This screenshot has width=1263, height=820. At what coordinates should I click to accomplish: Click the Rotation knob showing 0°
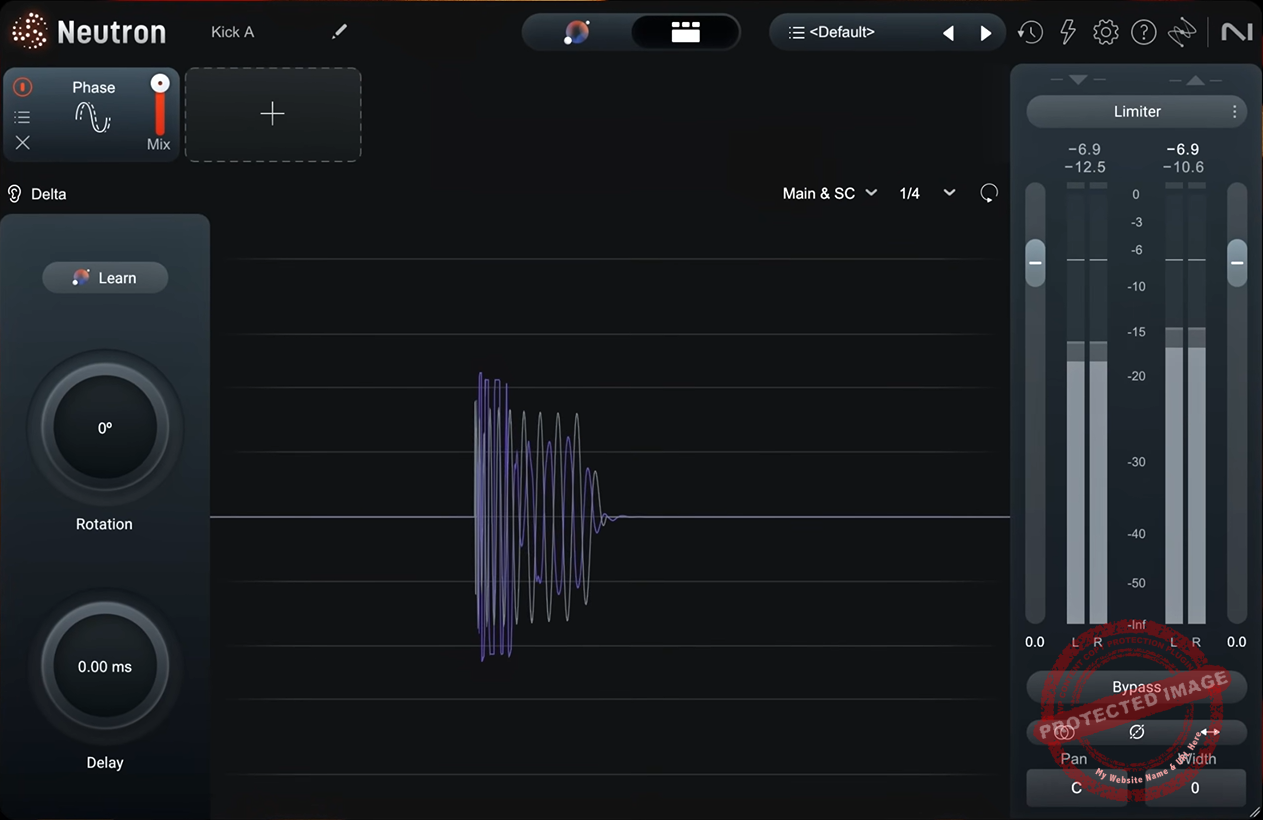(105, 428)
